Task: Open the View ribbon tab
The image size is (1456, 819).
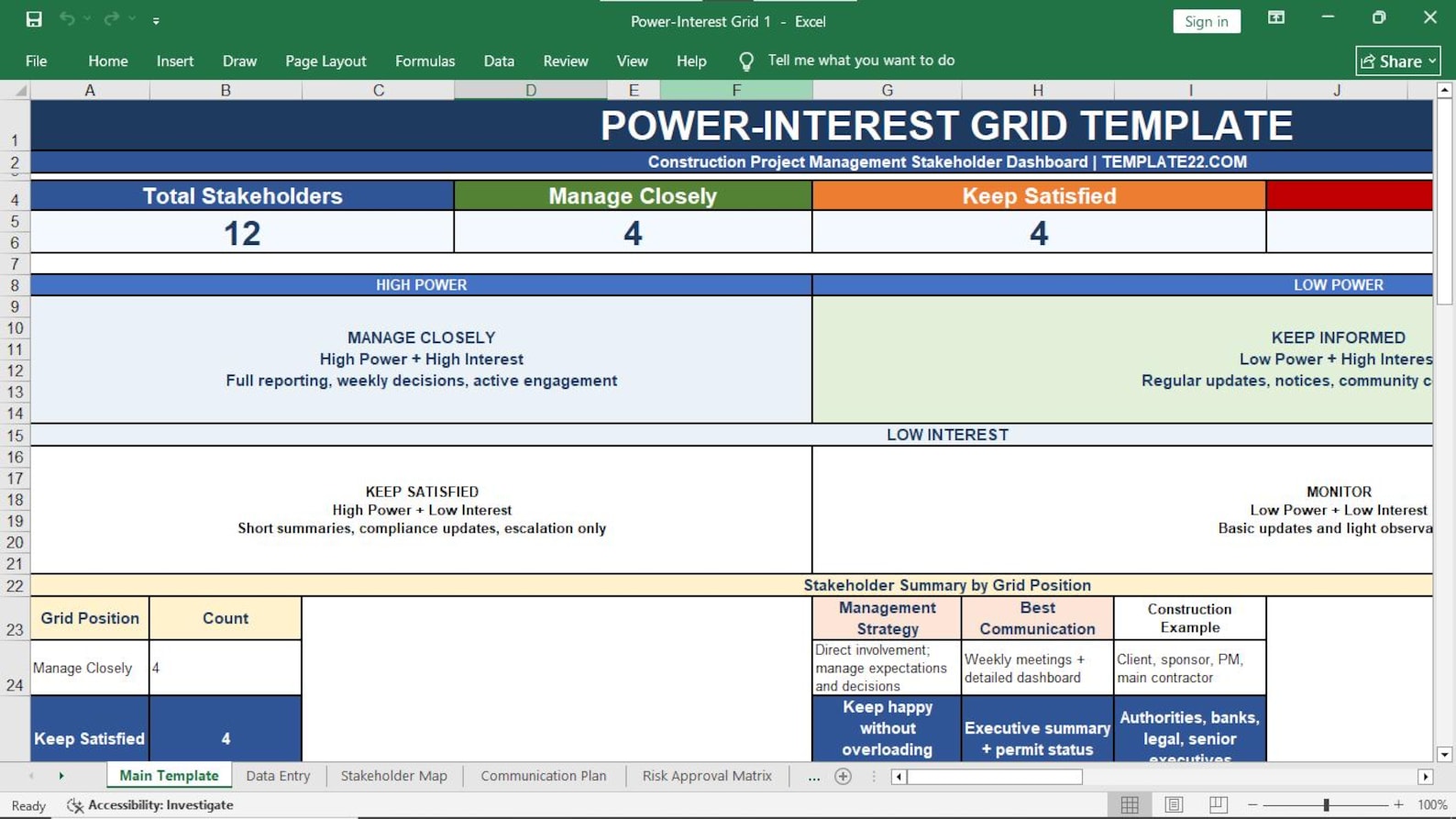Action: (x=633, y=61)
